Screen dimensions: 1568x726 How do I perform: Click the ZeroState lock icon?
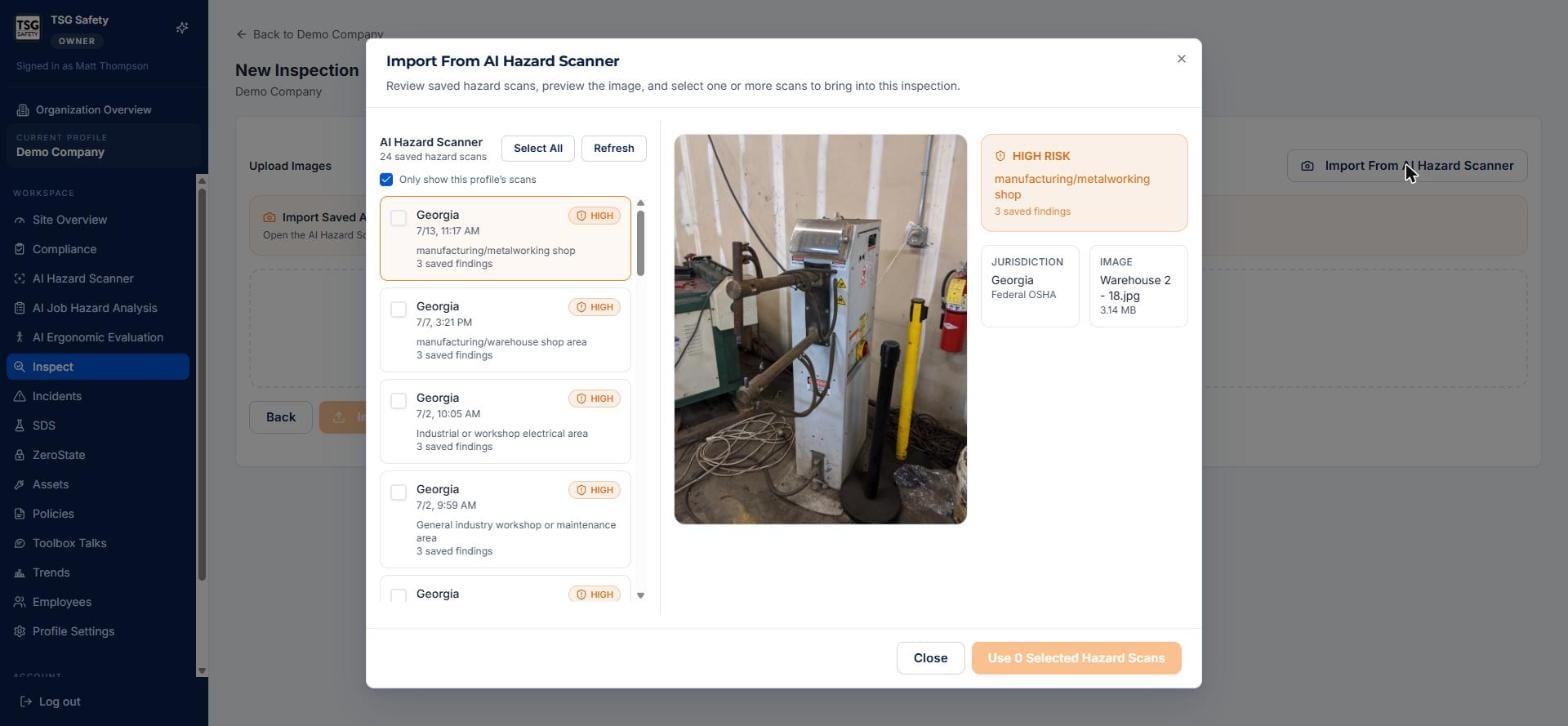coord(20,455)
